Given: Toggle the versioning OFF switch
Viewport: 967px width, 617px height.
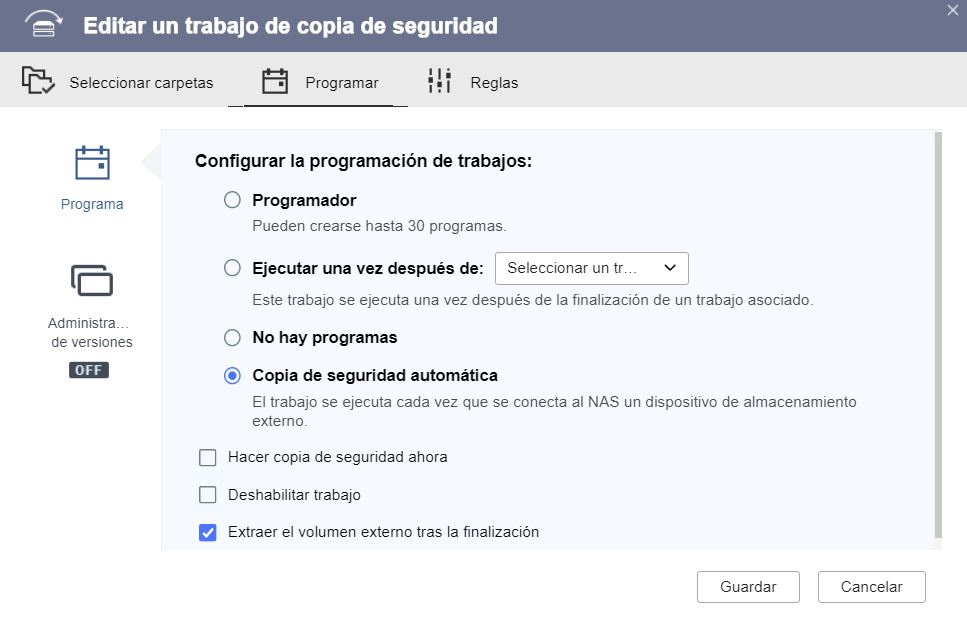Looking at the screenshot, I should click(89, 370).
